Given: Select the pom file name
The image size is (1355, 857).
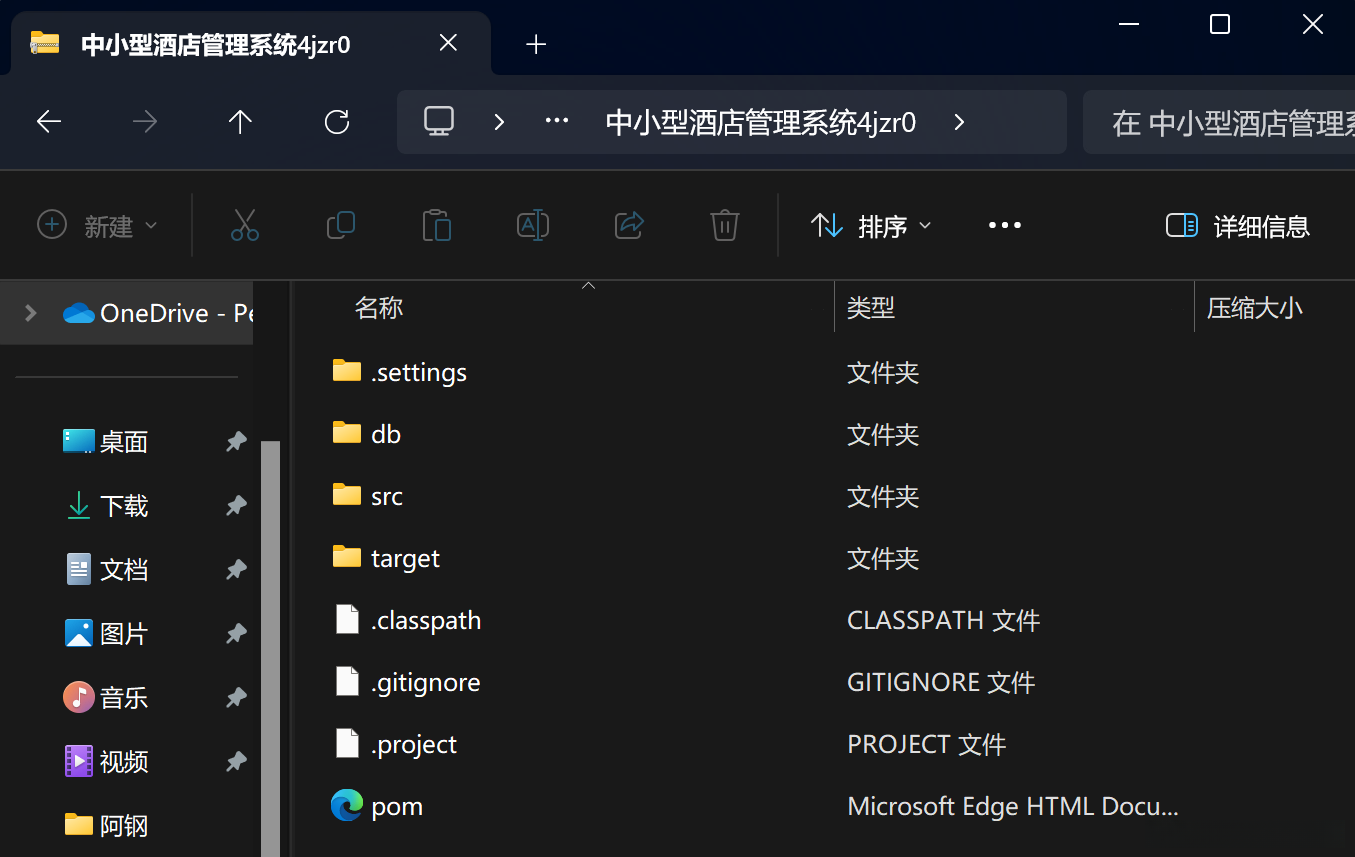Looking at the screenshot, I should (x=397, y=807).
